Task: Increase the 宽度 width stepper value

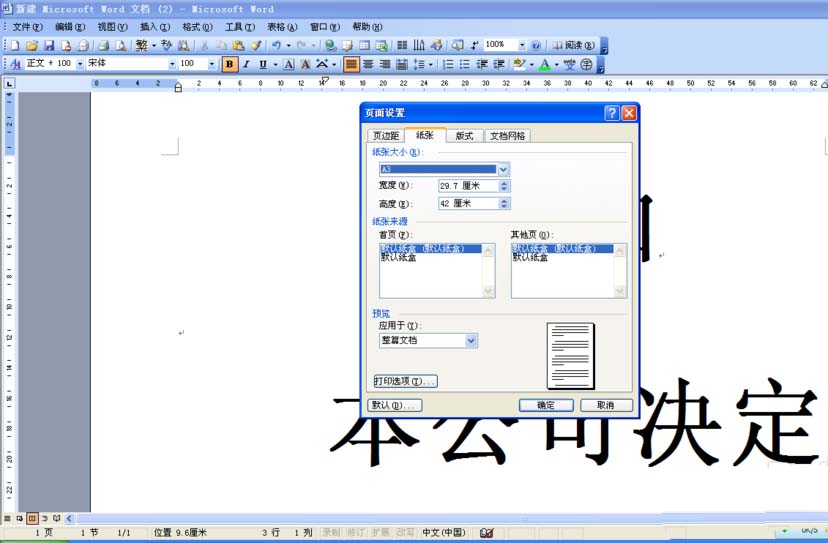Action: pyautogui.click(x=504, y=183)
